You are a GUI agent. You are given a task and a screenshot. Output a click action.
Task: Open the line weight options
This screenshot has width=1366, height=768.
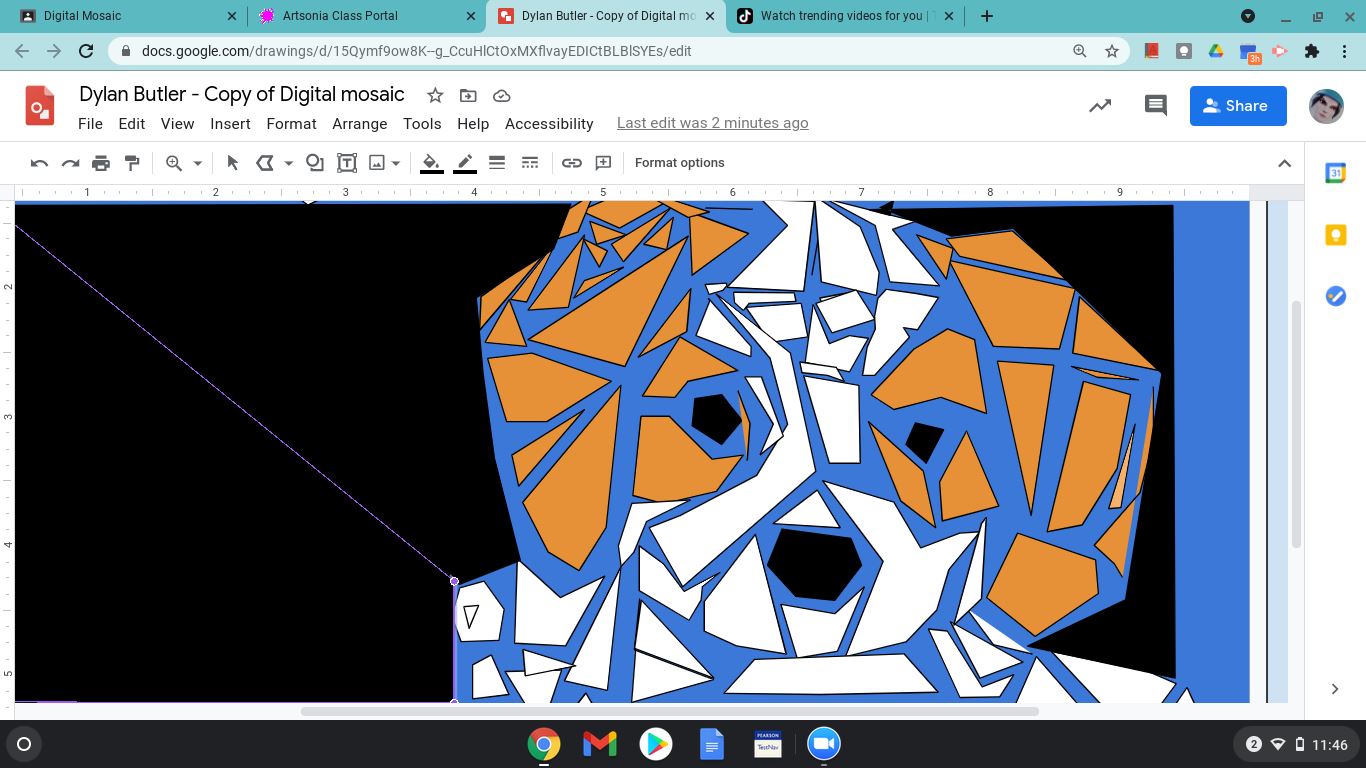pyautogui.click(x=497, y=163)
